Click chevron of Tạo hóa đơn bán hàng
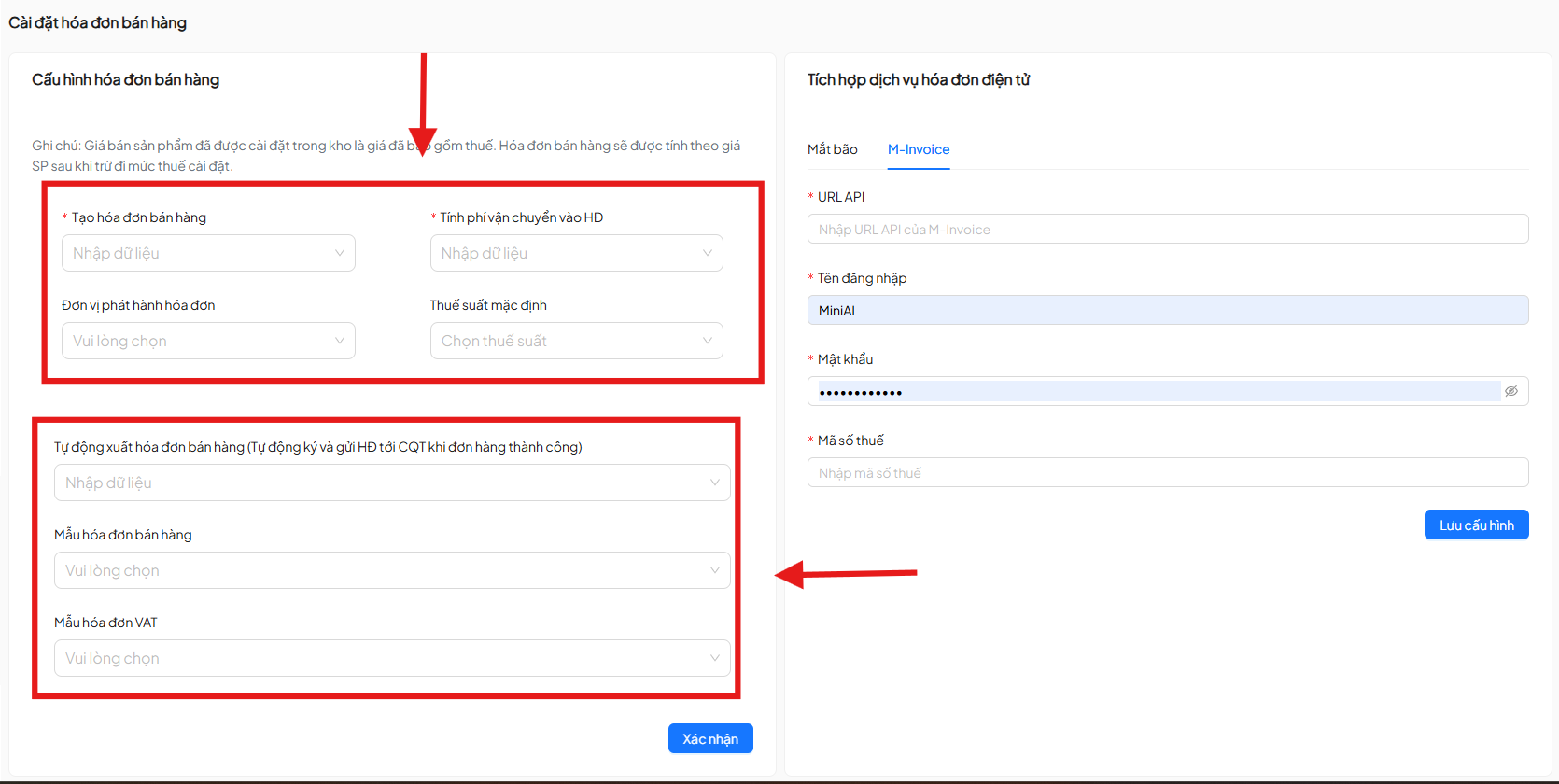1559x784 pixels. click(x=339, y=253)
